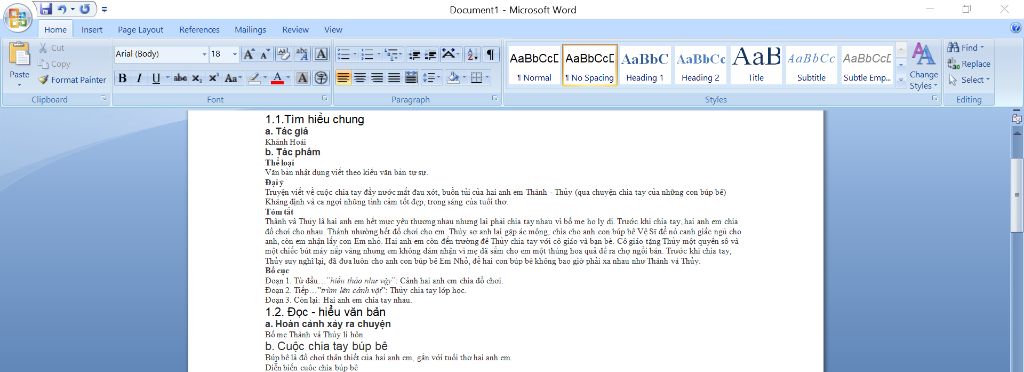Toggle bold formatting

tap(122, 78)
